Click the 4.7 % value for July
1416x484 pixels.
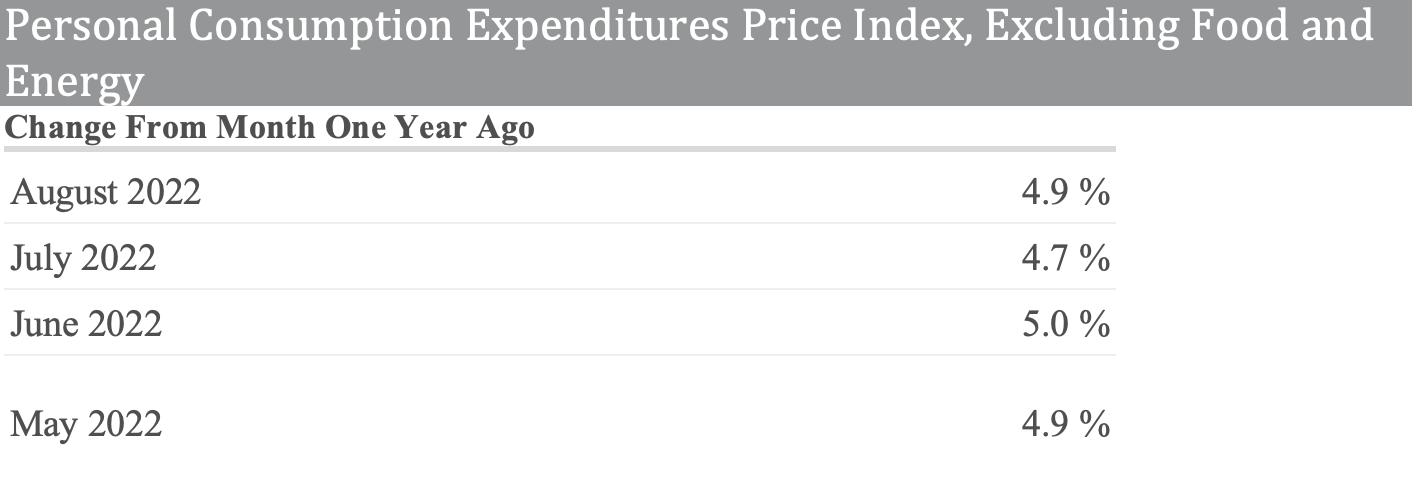(x=1065, y=258)
